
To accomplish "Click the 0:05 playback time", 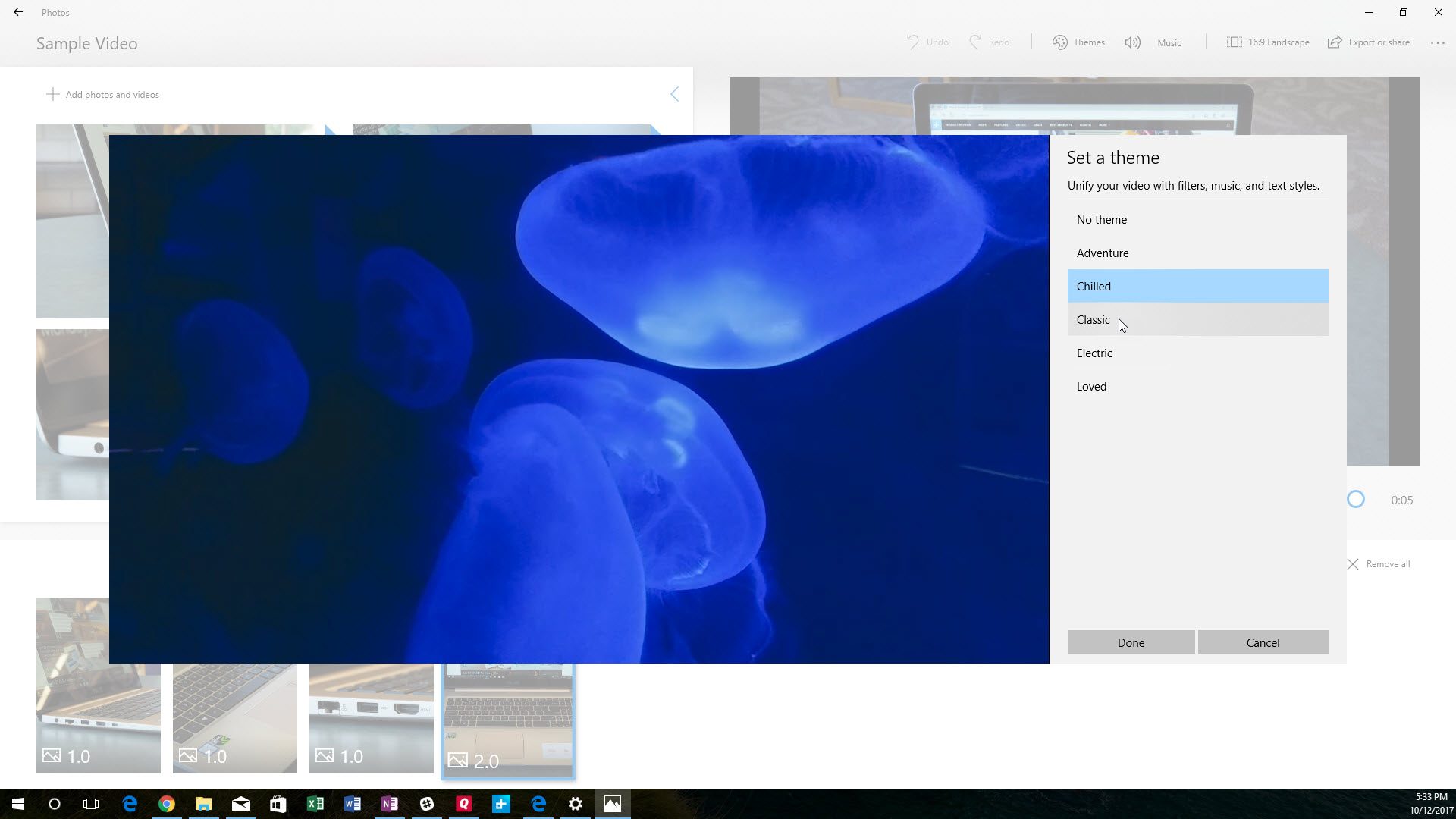I will coord(1401,500).
